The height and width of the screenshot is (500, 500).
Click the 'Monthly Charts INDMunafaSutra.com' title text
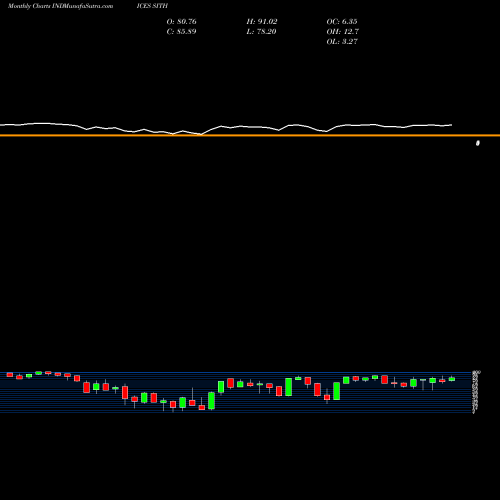(x=60, y=6)
